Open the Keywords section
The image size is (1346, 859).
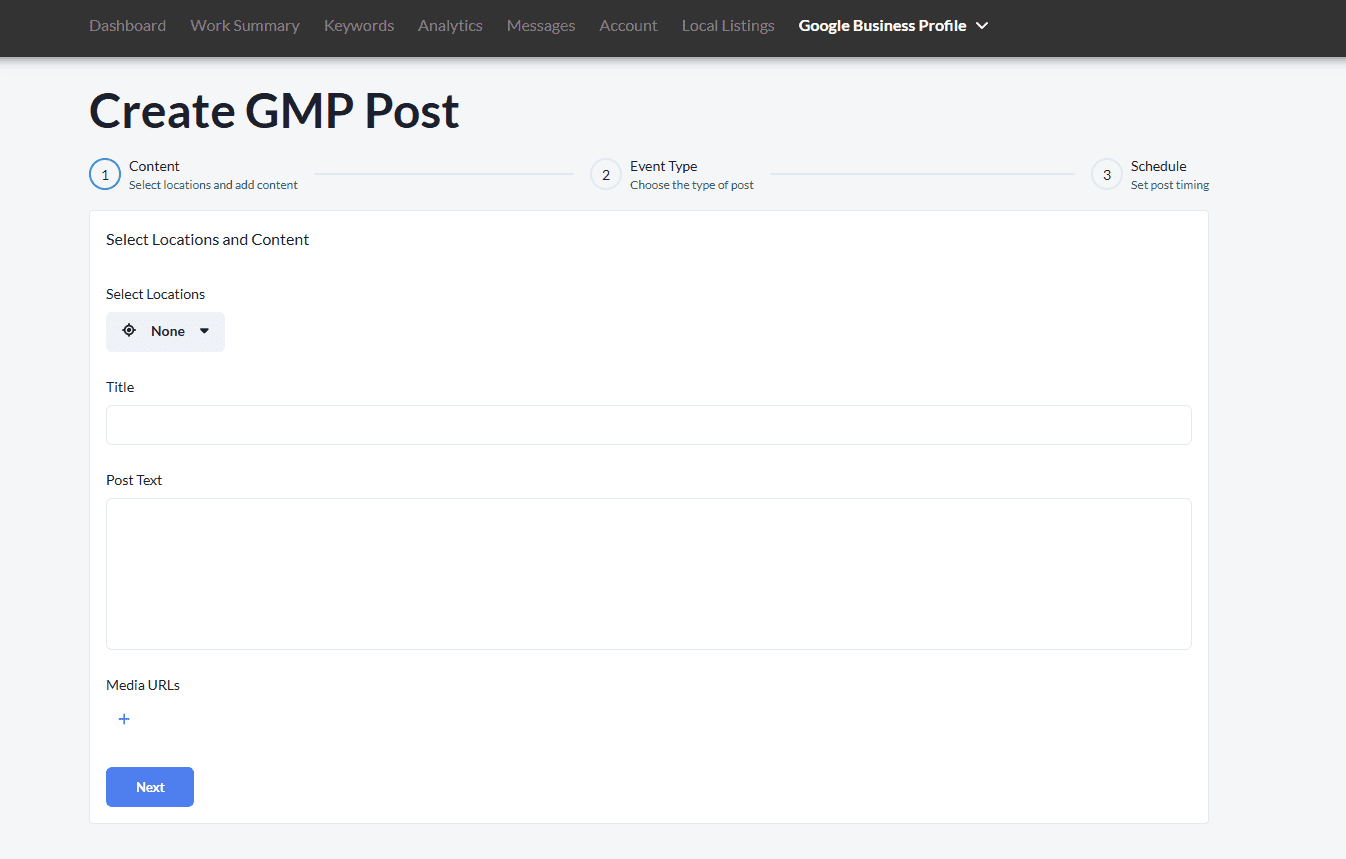pos(359,26)
